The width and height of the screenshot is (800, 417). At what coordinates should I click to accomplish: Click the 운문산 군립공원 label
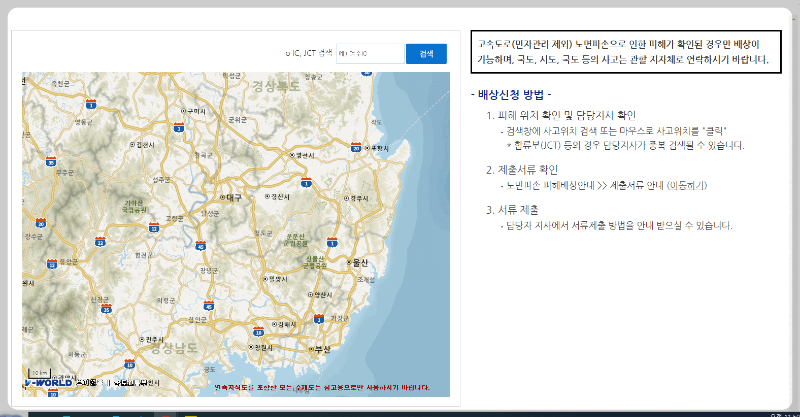[x=295, y=240]
